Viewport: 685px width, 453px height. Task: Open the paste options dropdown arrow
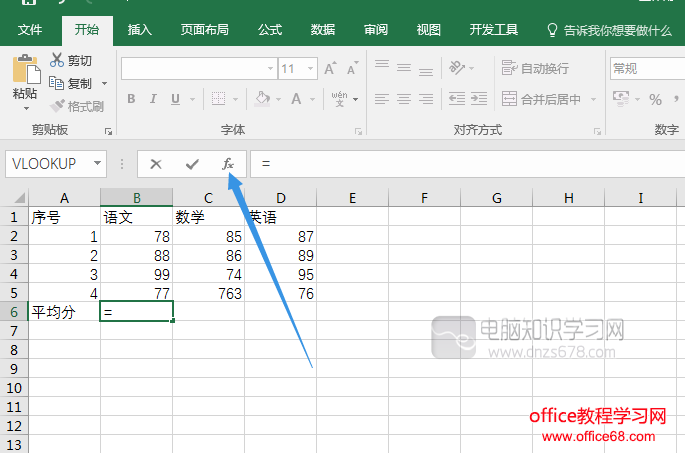[26, 108]
